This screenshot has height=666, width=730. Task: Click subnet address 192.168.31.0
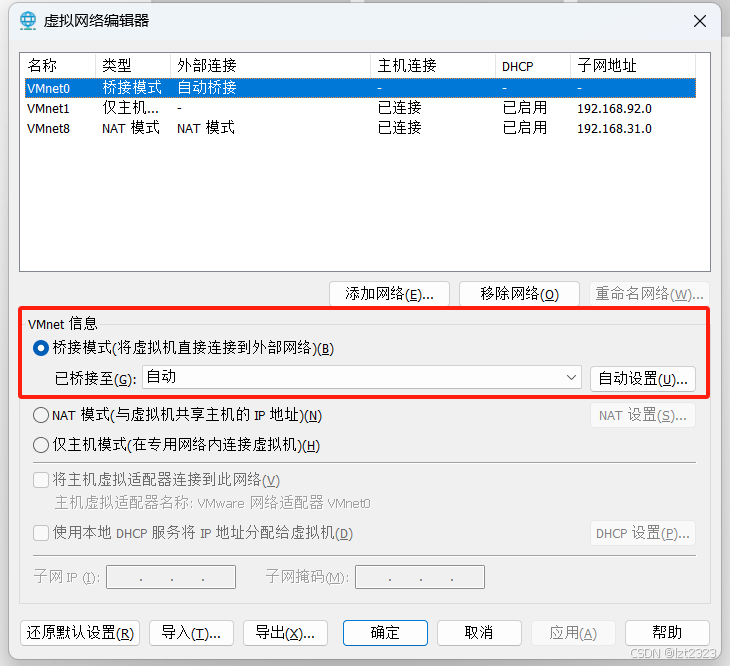tap(615, 128)
